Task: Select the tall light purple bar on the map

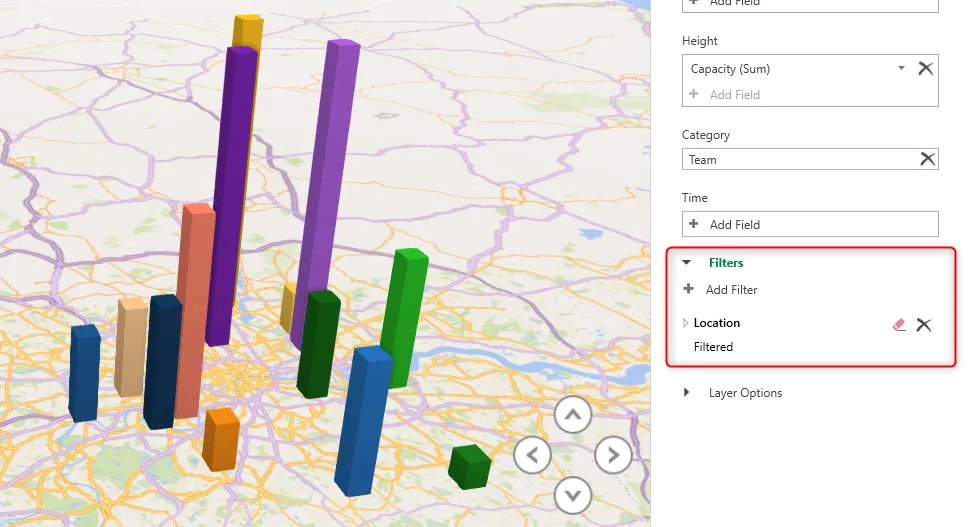Action: [326, 193]
